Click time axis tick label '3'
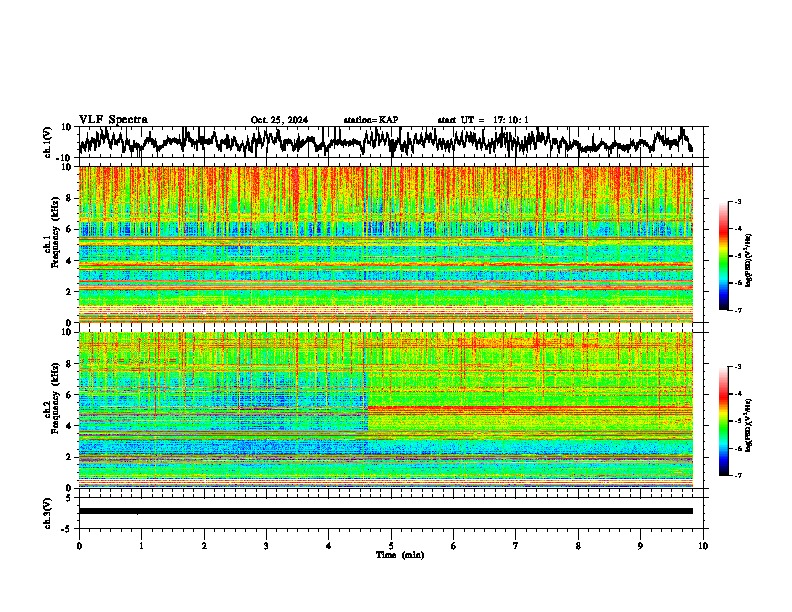 (x=266, y=546)
